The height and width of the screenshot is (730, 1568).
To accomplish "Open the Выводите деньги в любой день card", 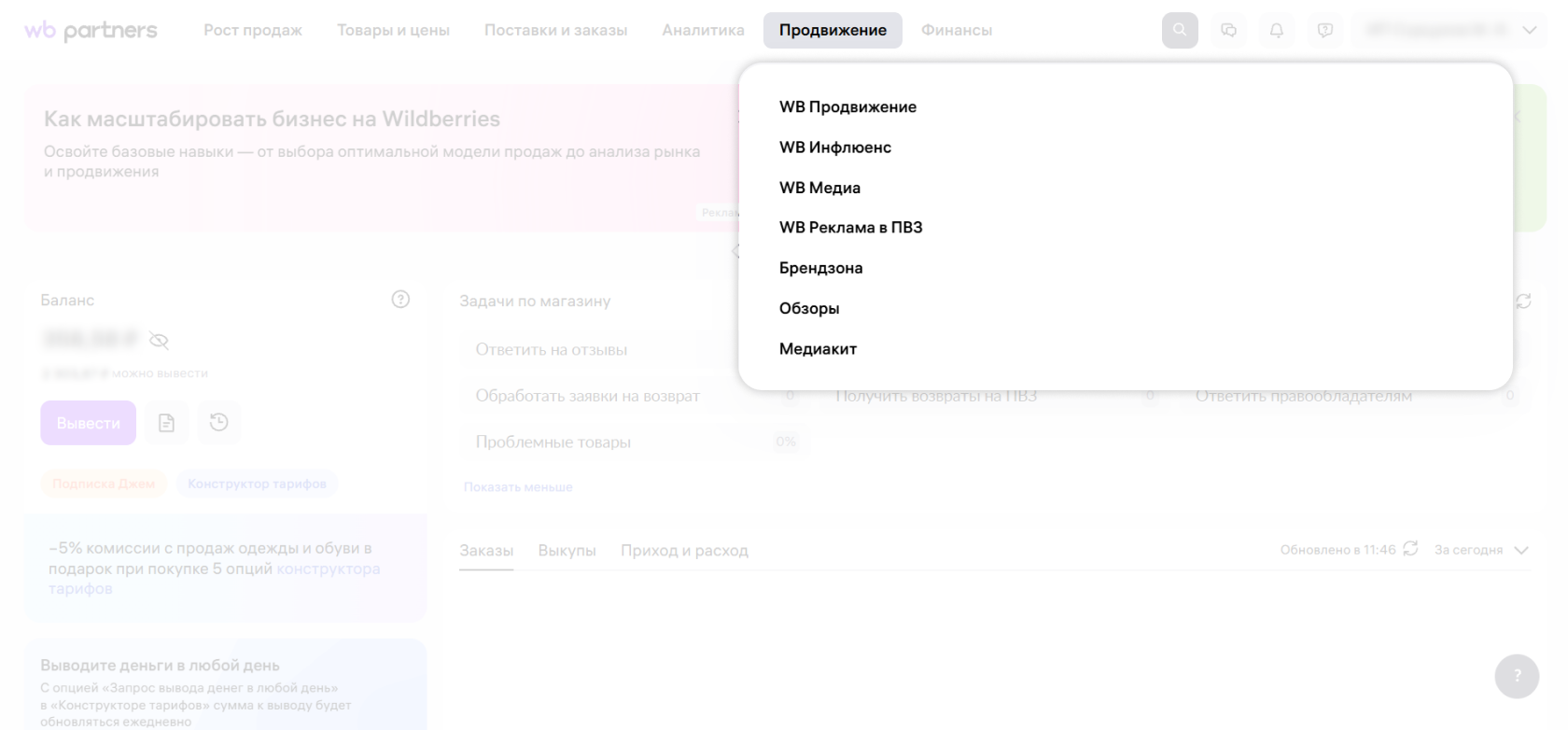I will [x=225, y=684].
